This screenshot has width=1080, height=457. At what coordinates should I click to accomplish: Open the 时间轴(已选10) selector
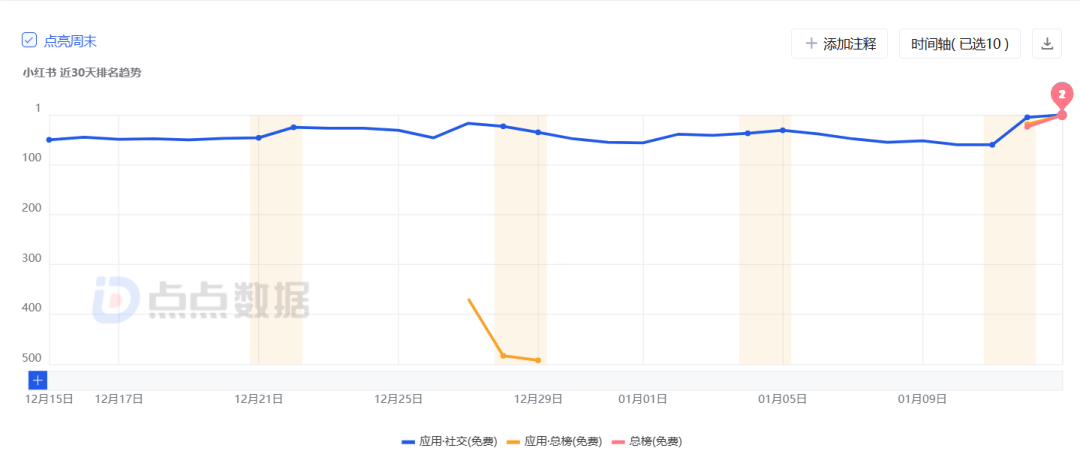click(959, 44)
